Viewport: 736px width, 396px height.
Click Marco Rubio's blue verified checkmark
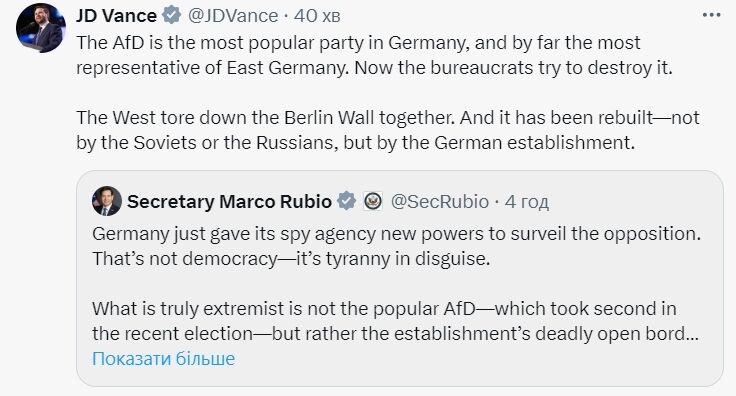point(346,201)
